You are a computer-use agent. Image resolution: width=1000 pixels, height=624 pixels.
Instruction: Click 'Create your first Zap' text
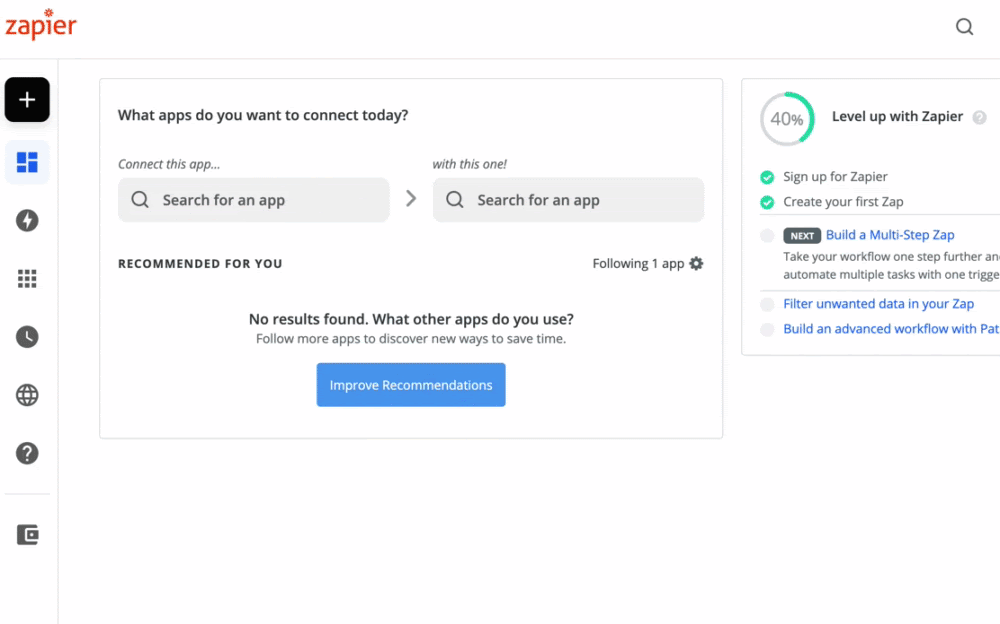point(843,202)
